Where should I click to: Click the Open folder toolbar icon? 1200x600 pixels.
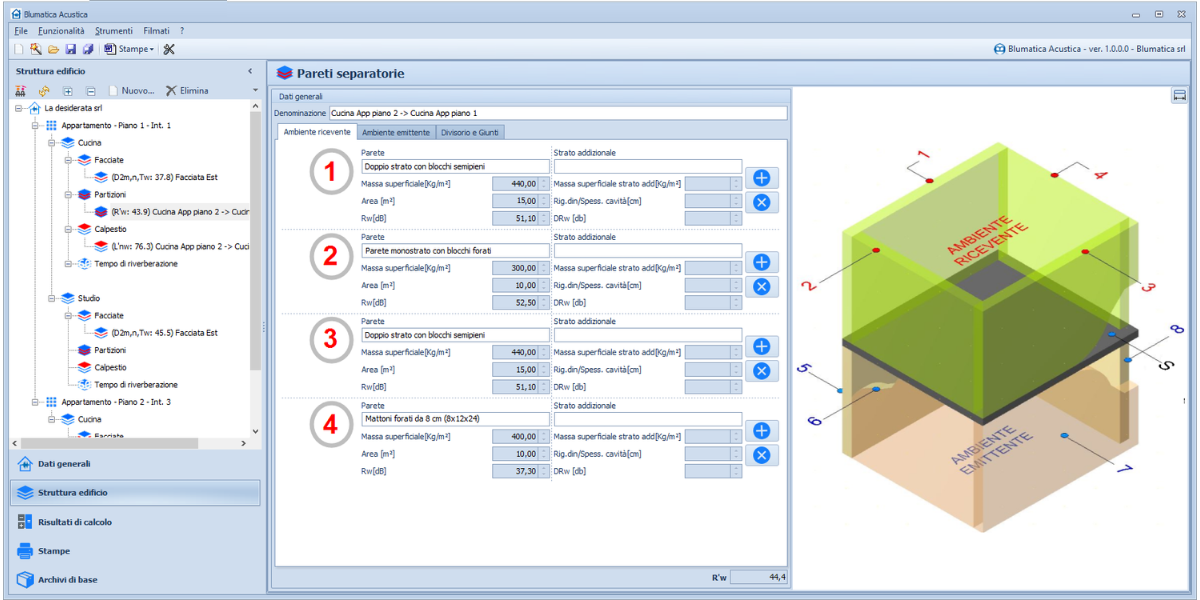pyautogui.click(x=53, y=49)
